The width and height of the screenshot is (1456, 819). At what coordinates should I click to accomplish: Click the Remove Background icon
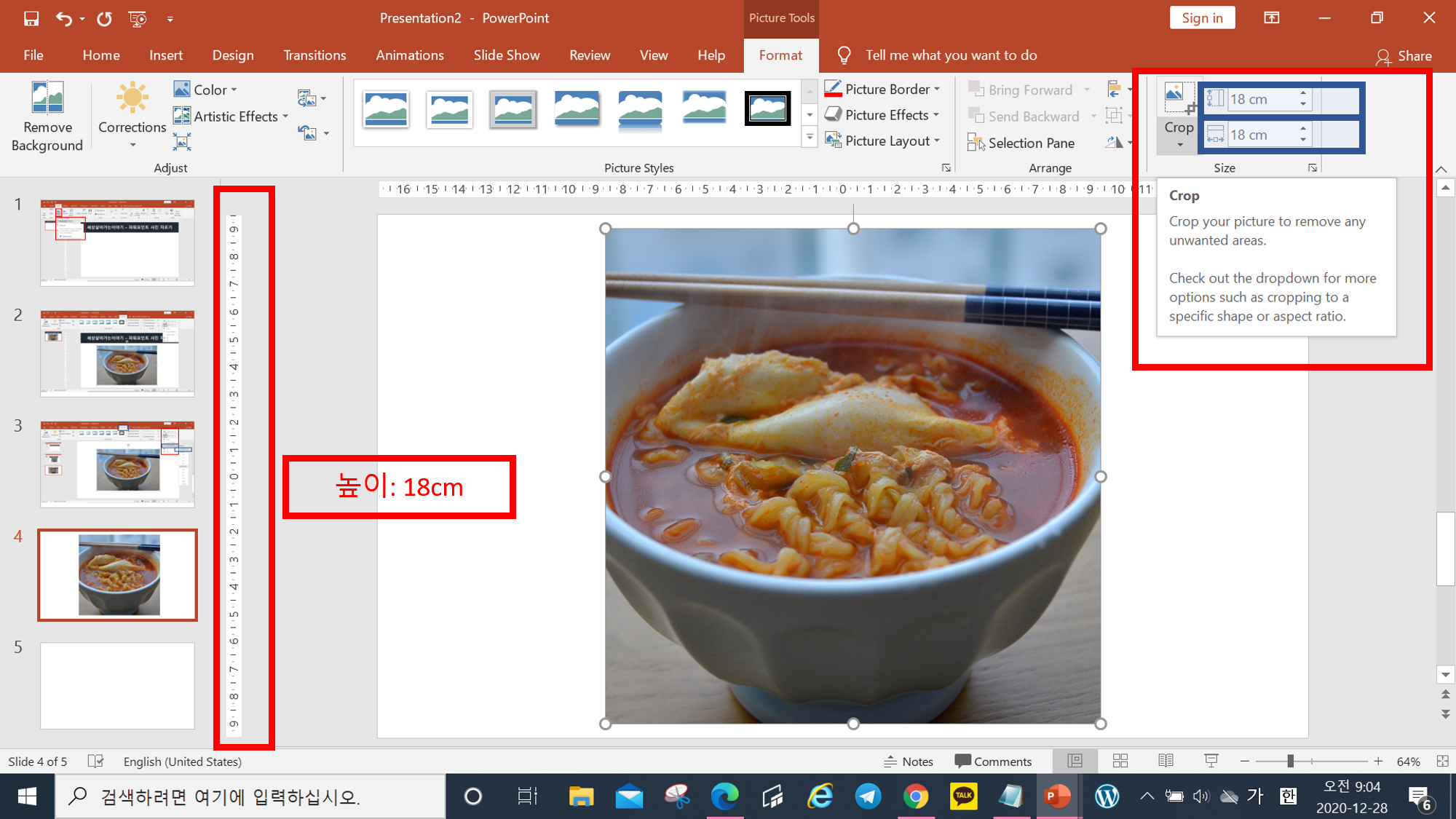[x=47, y=100]
